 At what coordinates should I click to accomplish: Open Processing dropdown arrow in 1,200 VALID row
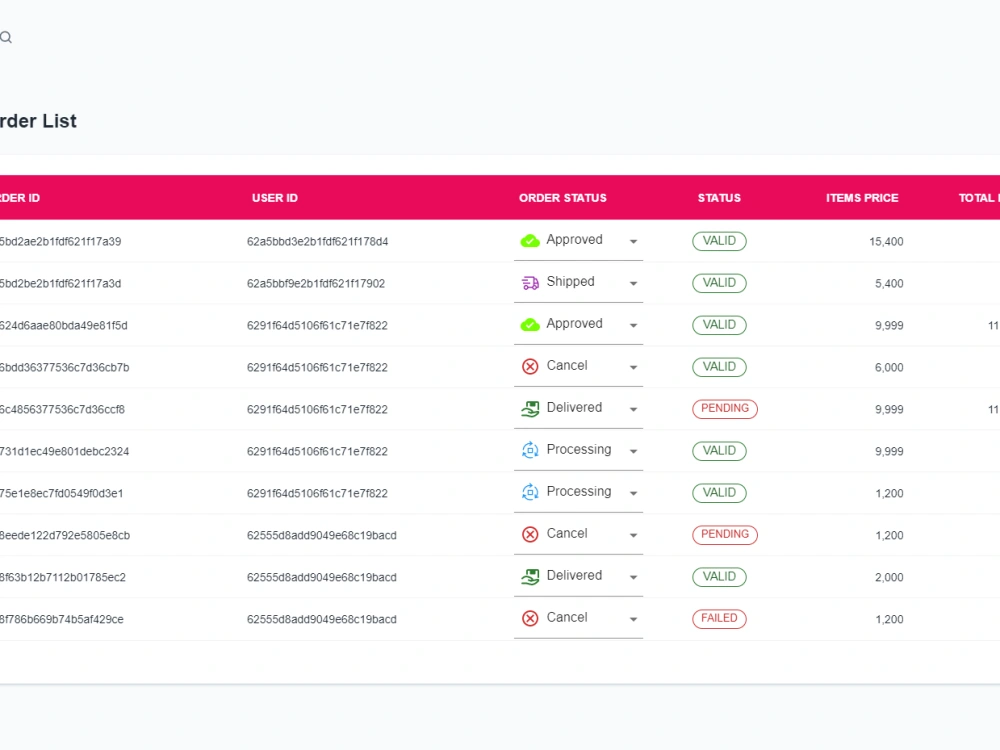click(x=633, y=494)
